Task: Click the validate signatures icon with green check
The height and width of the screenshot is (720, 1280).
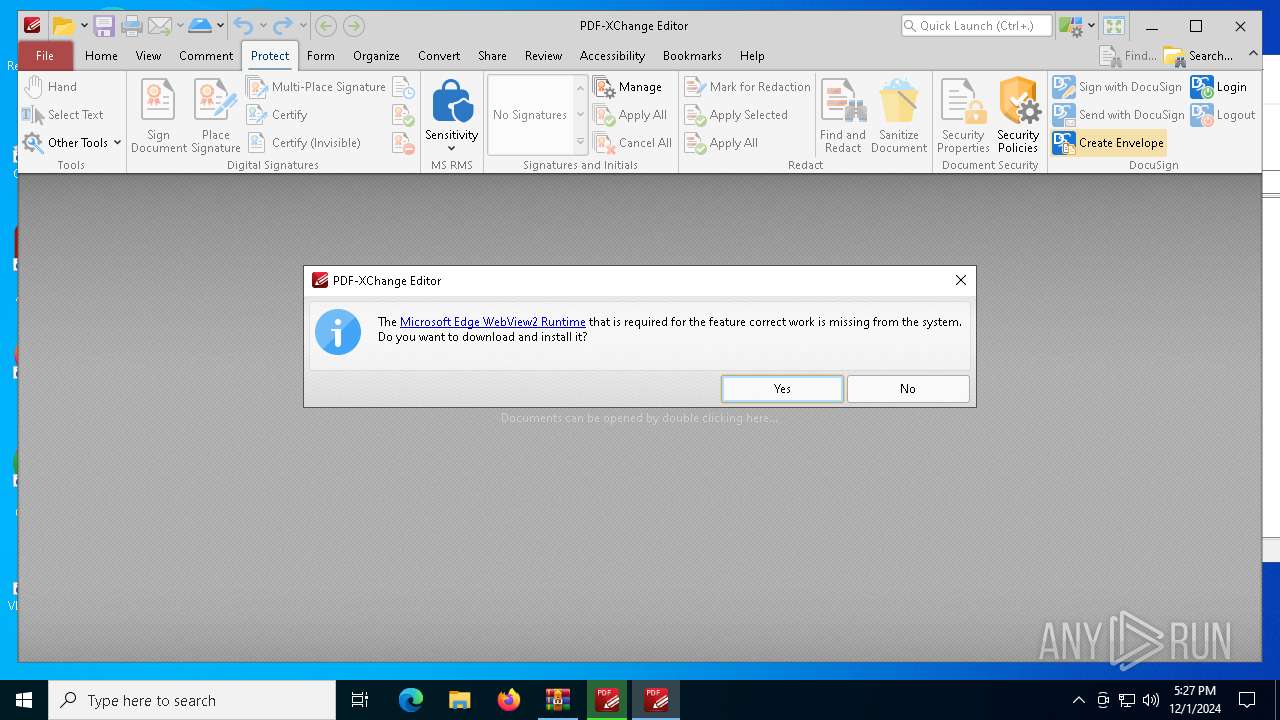Action: [x=403, y=115]
